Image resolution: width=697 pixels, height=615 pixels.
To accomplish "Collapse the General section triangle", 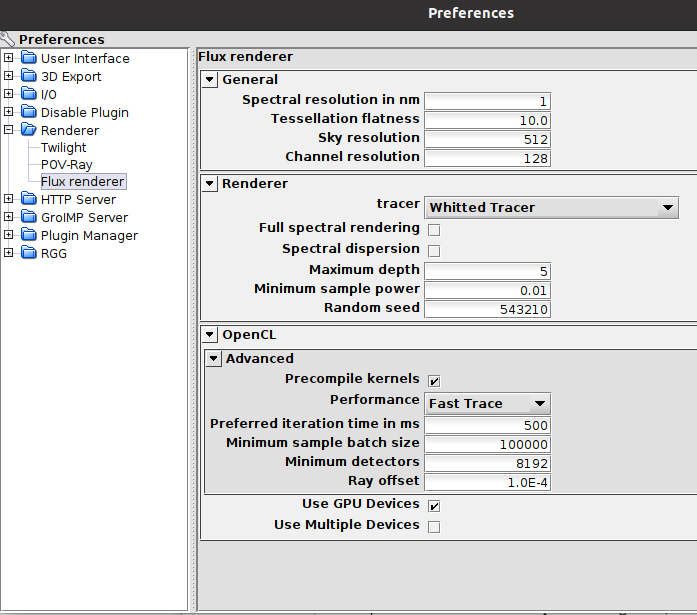I will coord(210,80).
